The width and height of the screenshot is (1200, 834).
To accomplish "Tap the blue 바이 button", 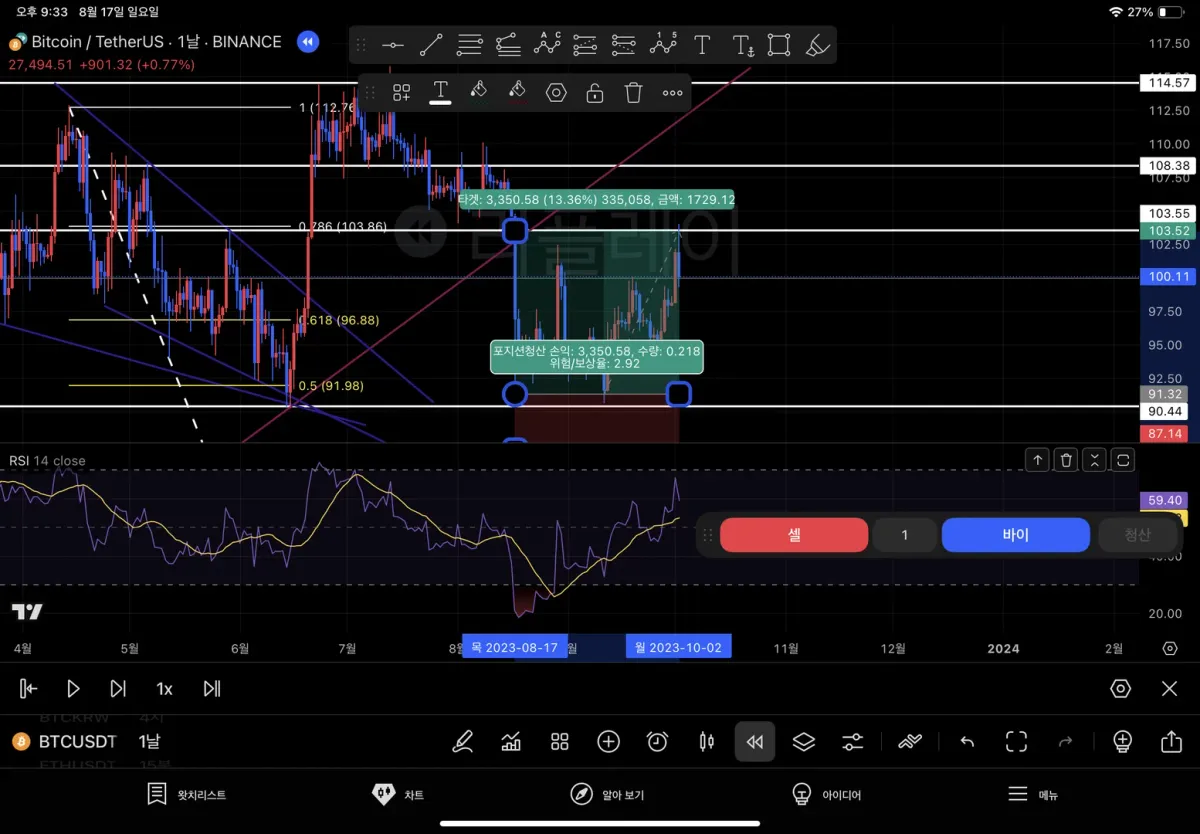I will (1015, 535).
